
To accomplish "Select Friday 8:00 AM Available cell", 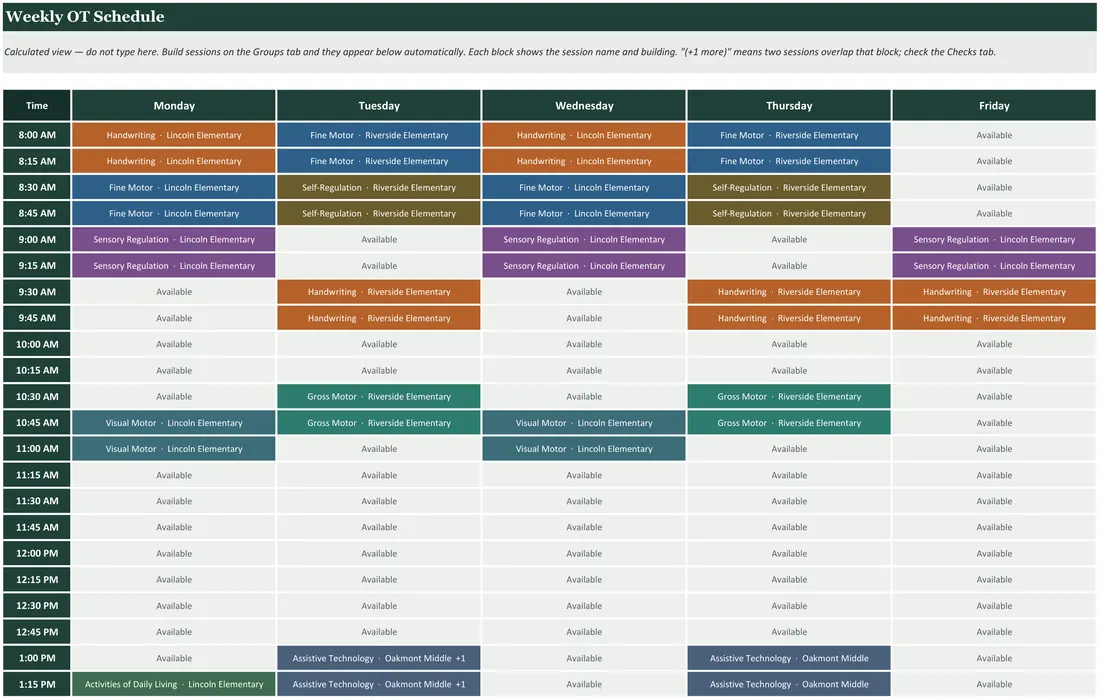I will [994, 135].
